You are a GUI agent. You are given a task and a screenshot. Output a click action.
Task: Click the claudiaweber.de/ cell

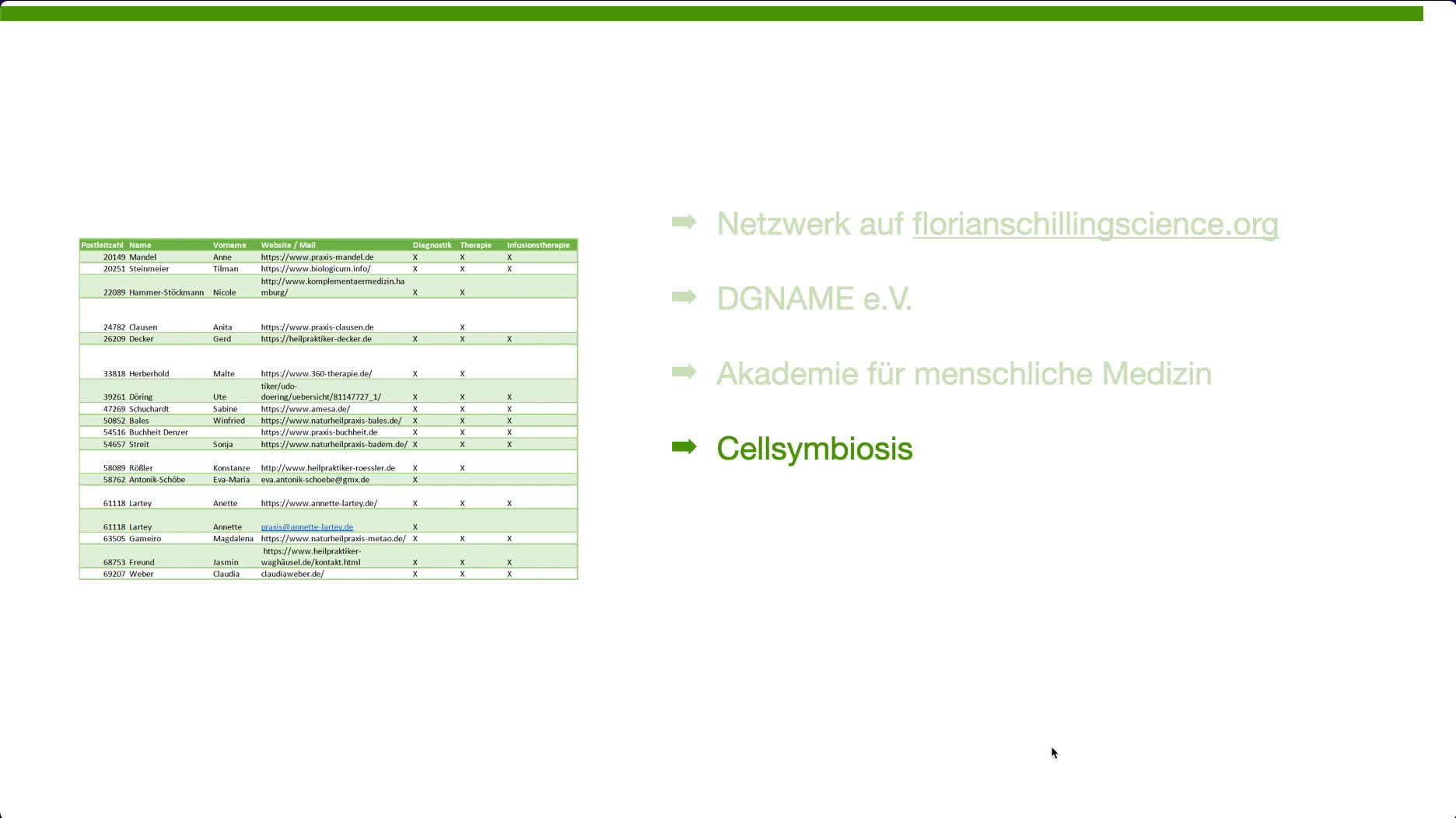coord(292,574)
